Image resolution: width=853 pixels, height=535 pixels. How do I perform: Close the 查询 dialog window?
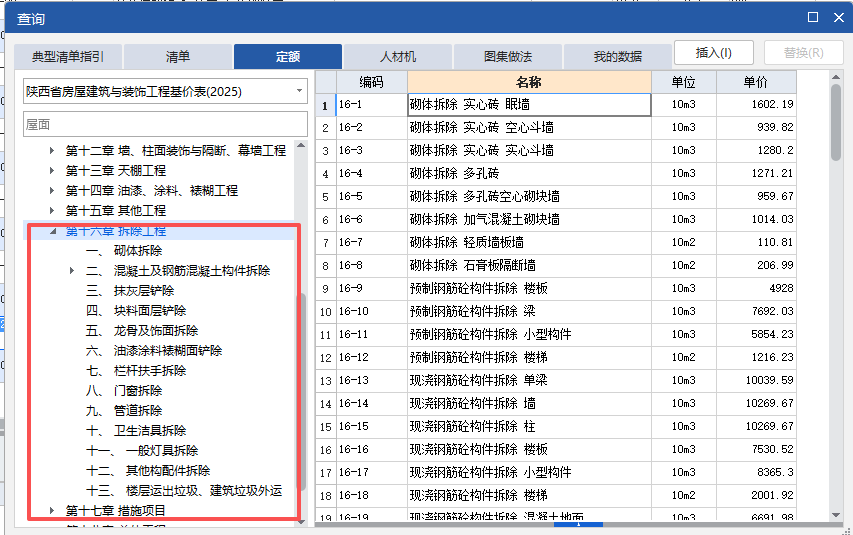839,17
